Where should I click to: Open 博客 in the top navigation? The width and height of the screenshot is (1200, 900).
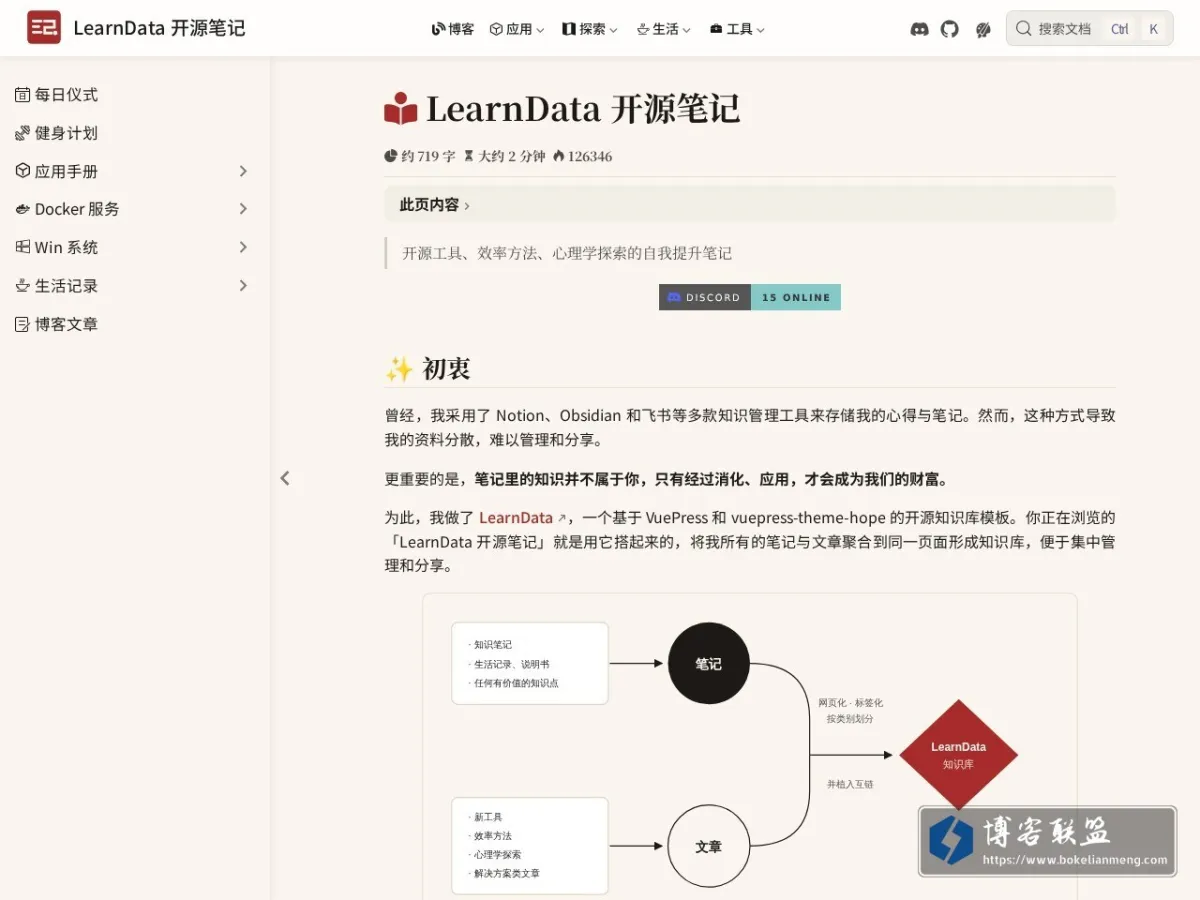point(453,29)
